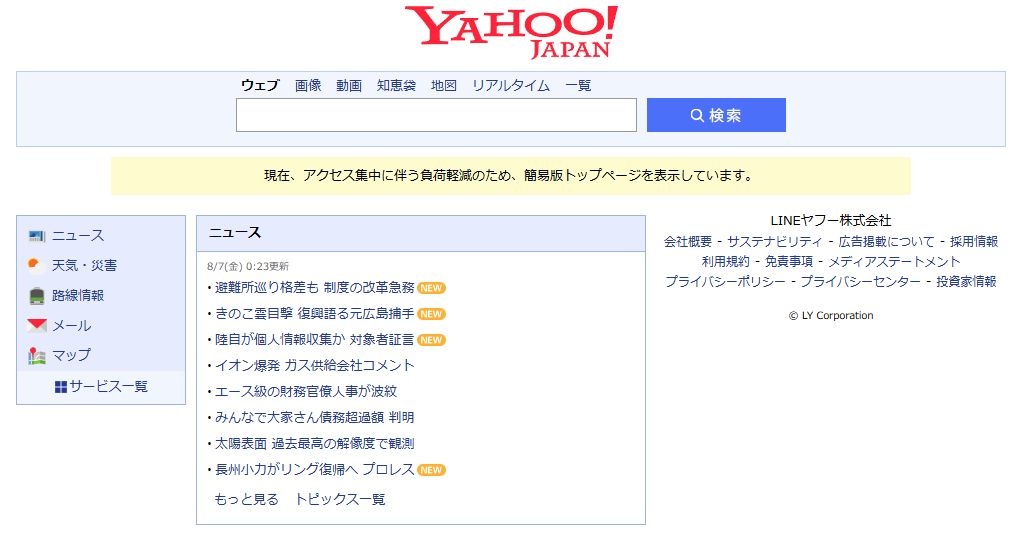Click the © LY Corporation copyright text
1033x536 pixels.
click(x=831, y=315)
